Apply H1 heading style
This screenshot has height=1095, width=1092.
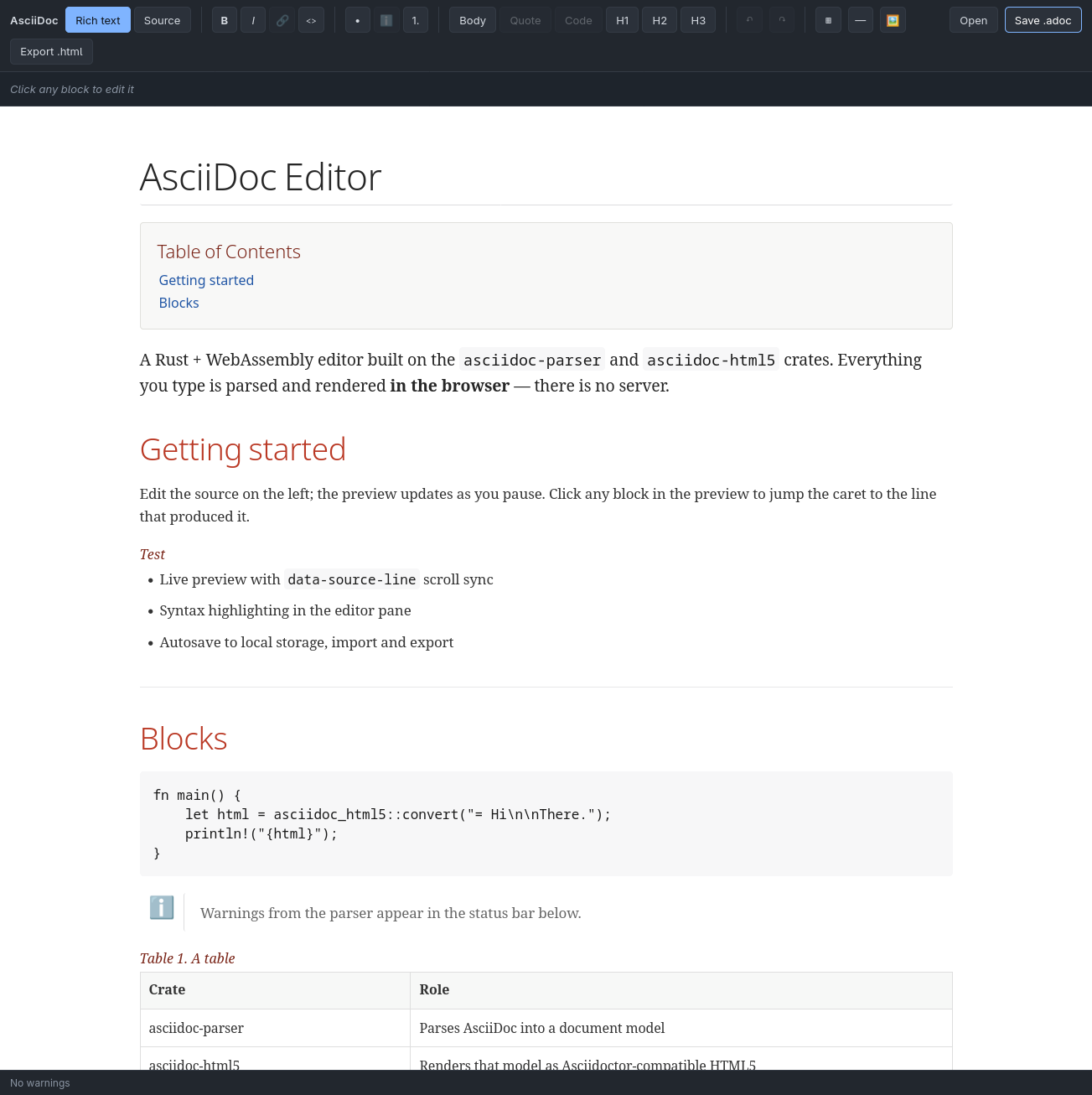coord(623,20)
